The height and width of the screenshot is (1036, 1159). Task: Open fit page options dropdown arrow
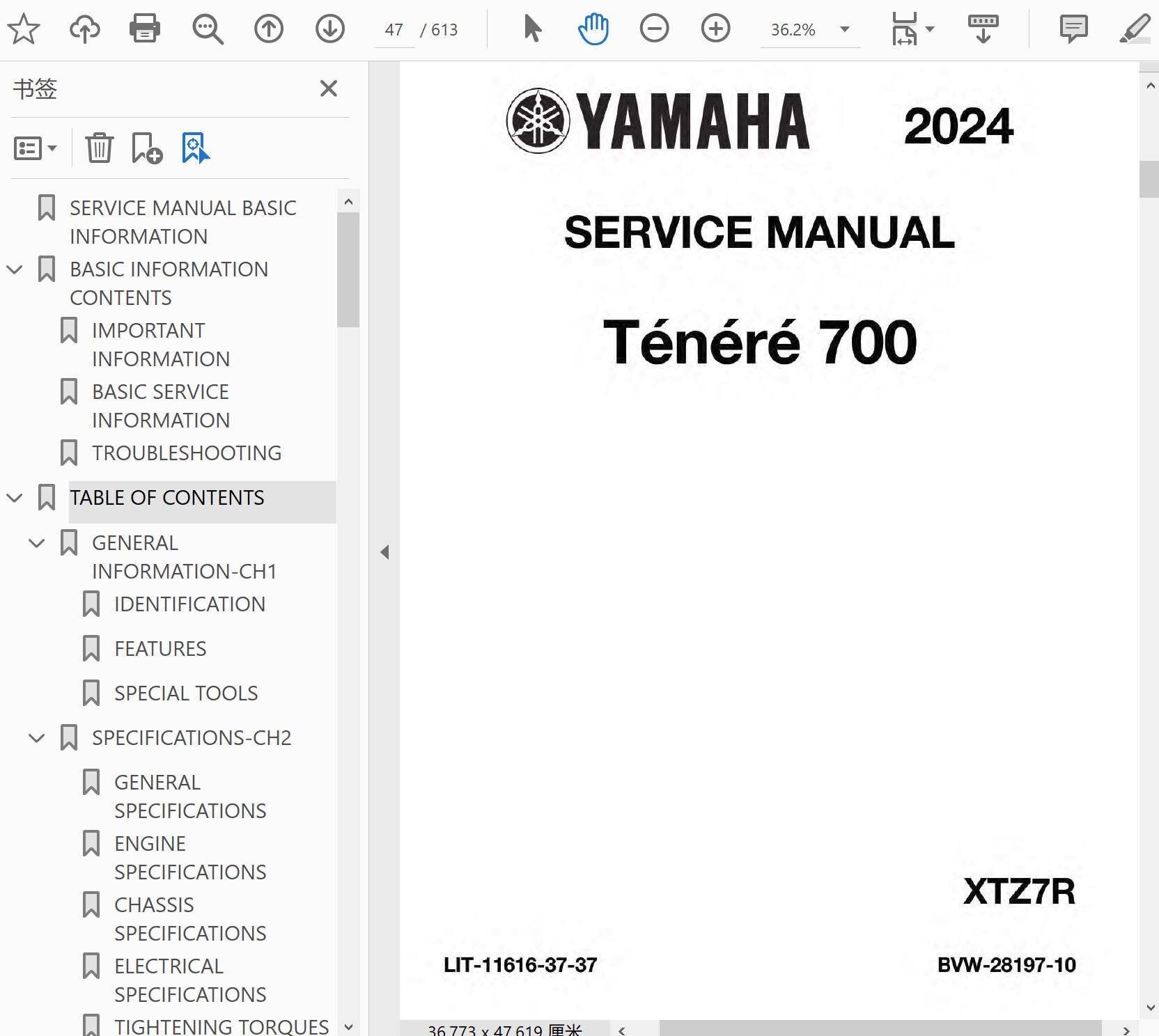(x=930, y=29)
